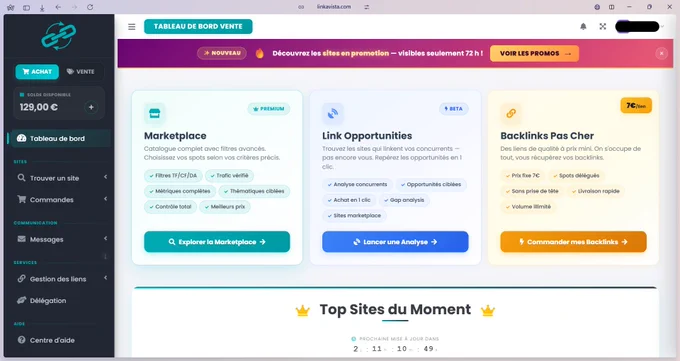Image resolution: width=680 pixels, height=361 pixels.
Task: Click the Tableau de bord gauge icon
Action: click(21, 138)
